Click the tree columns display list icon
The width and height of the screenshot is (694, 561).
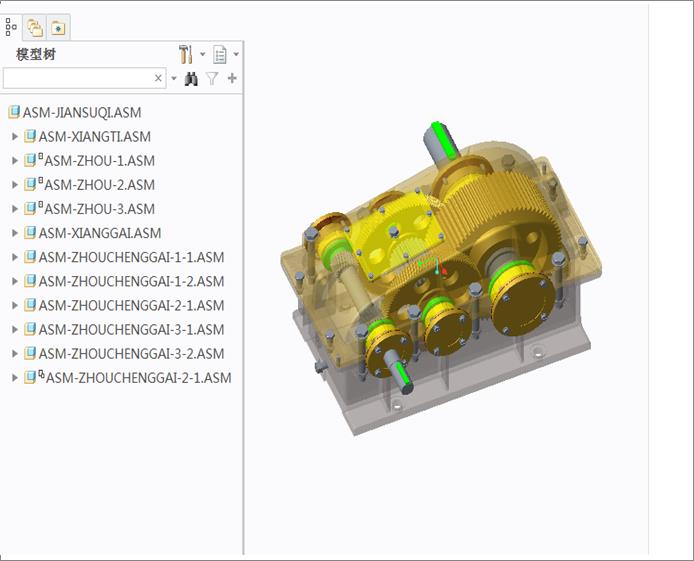[x=220, y=55]
